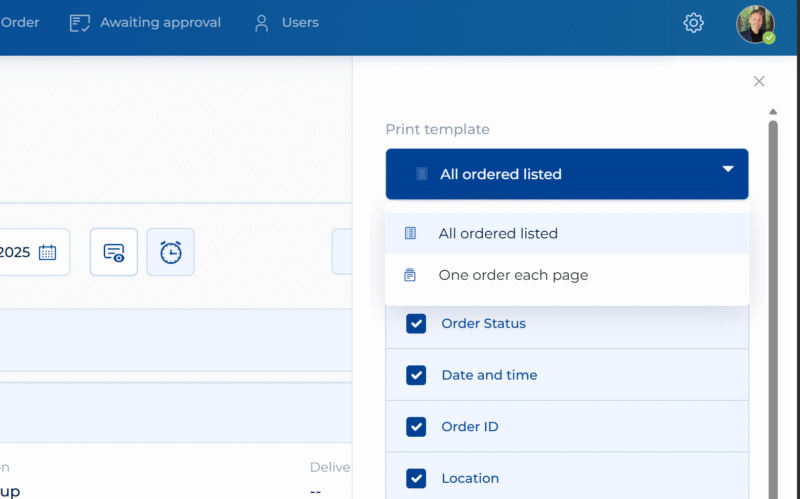Click the page icon beside One order each page
Viewport: 800px width, 499px height.
[x=410, y=275]
